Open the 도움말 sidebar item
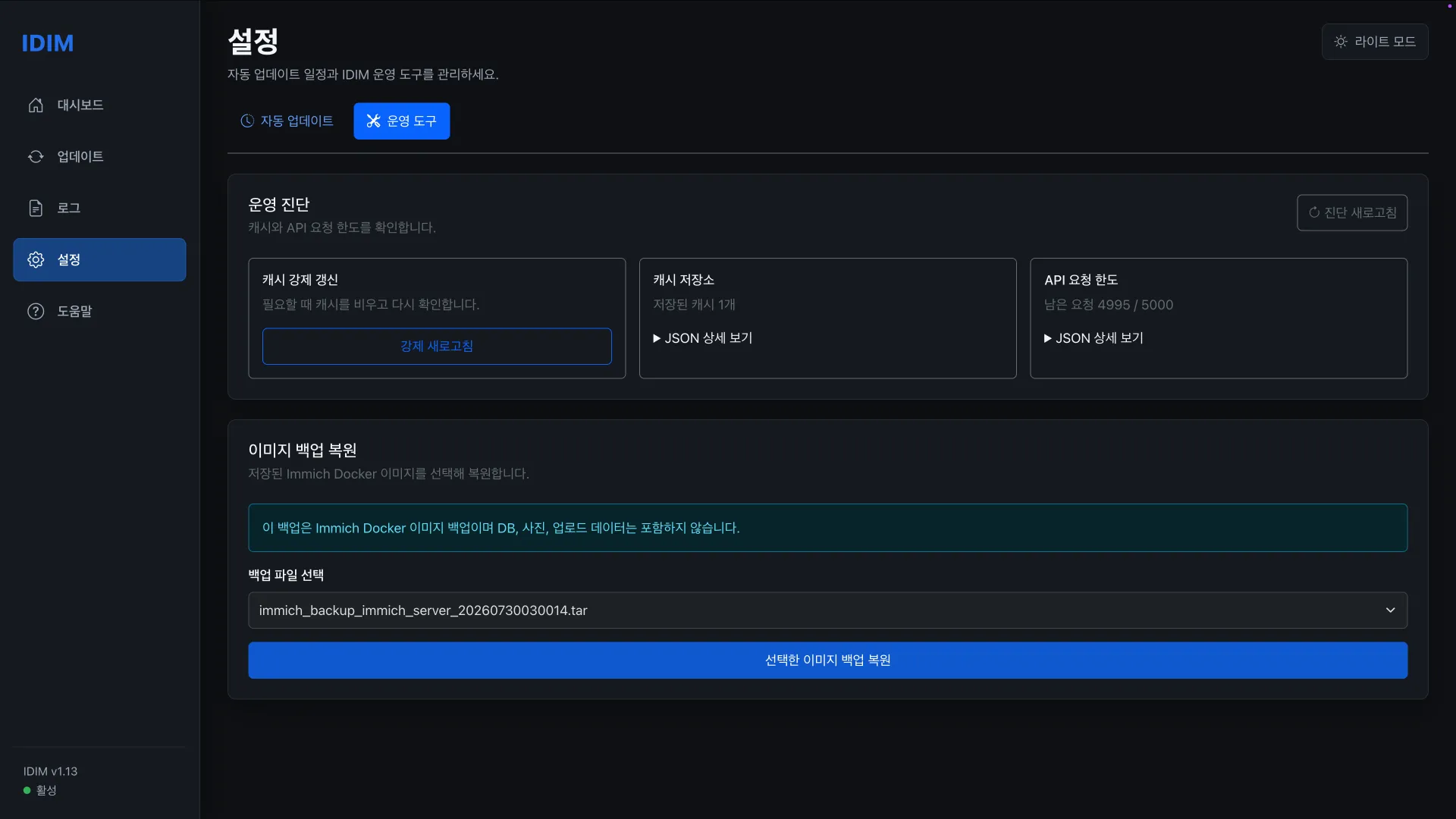This screenshot has height=819, width=1456. 99,312
